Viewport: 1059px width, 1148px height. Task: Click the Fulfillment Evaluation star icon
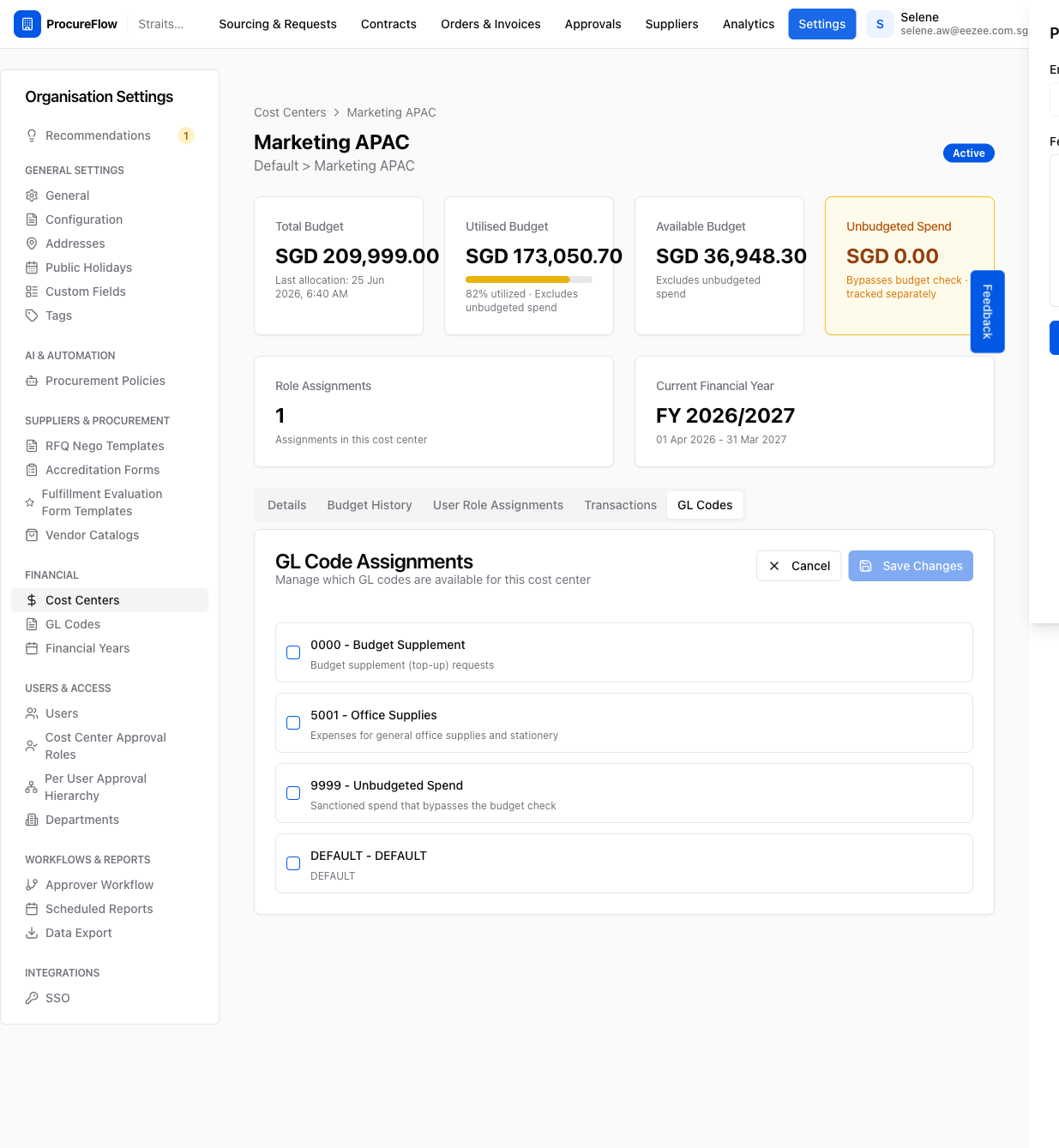[30, 502]
